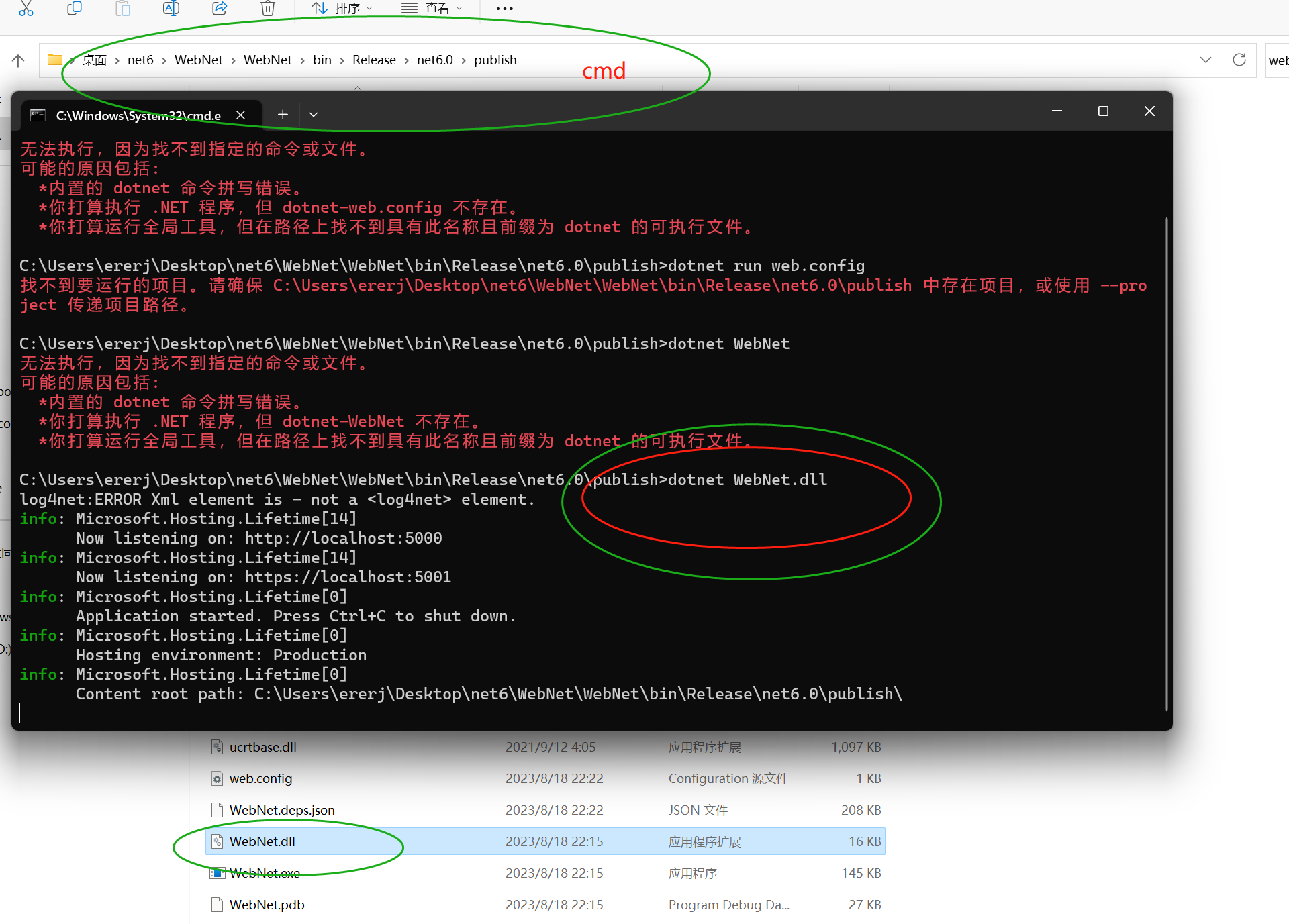The width and height of the screenshot is (1289, 924).
Task: Select the web.config file
Action: click(261, 778)
